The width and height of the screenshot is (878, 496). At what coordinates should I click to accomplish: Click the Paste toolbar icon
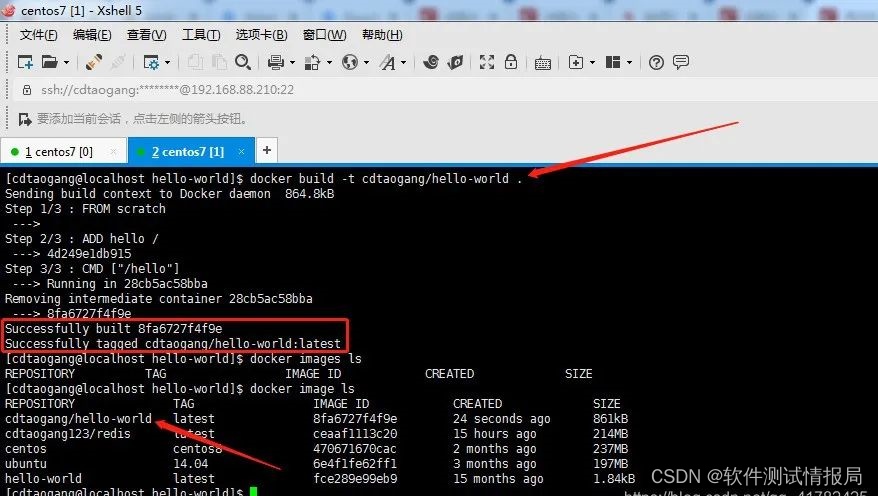tap(219, 62)
